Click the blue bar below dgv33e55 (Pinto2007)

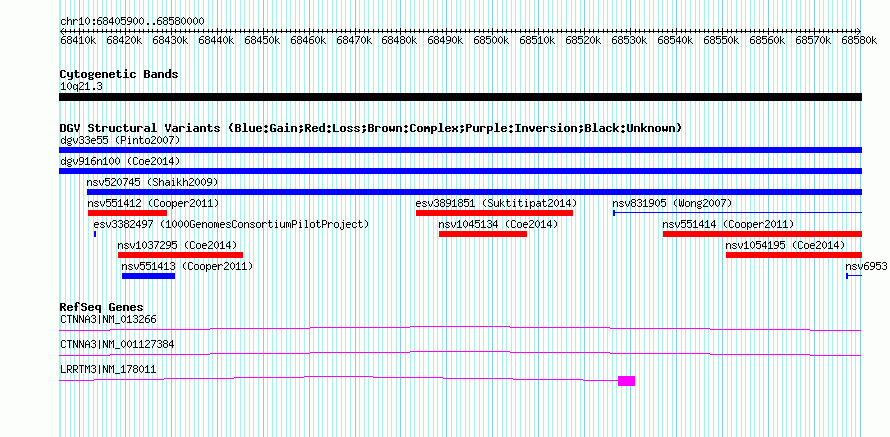pos(460,150)
